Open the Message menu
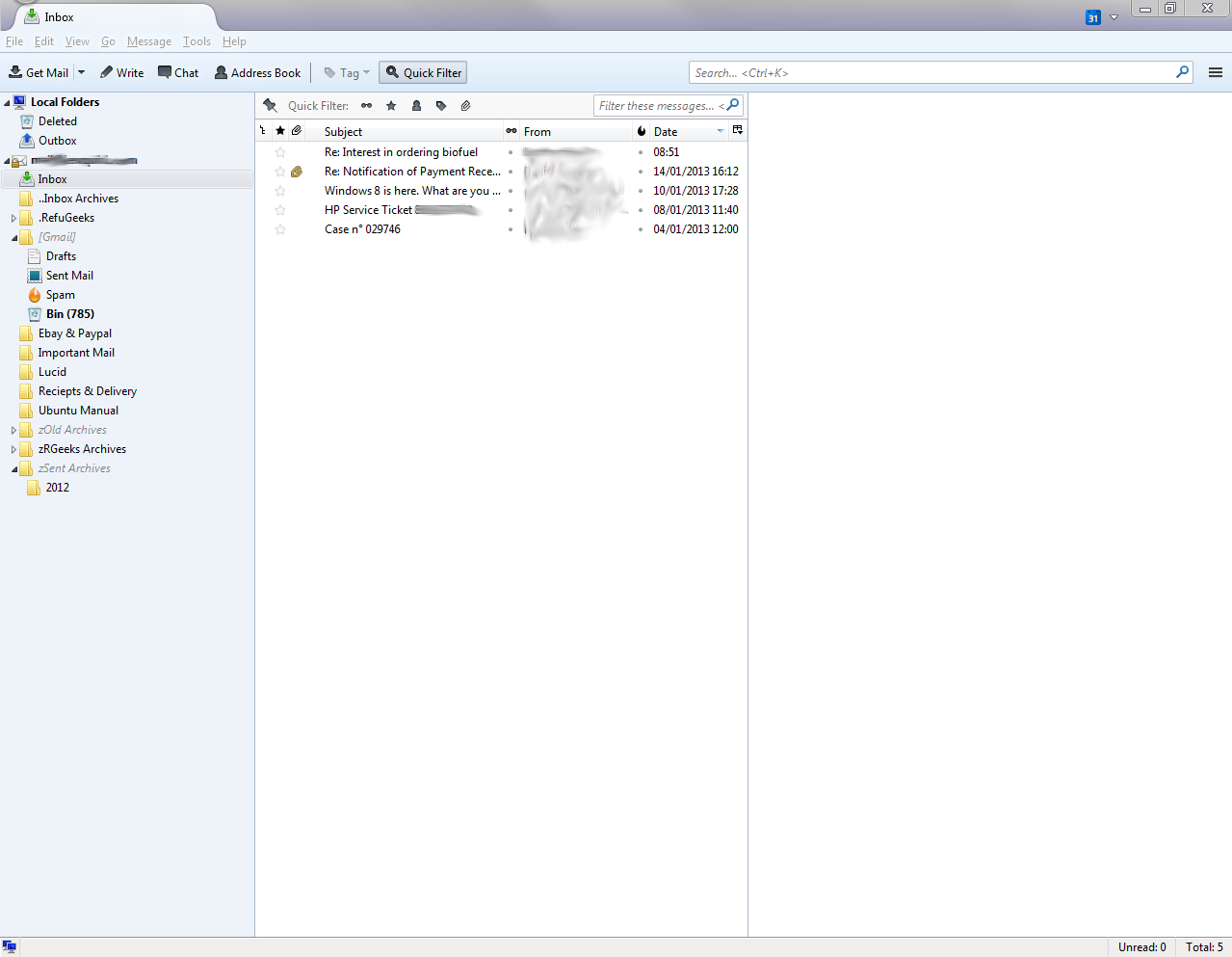The width and height of the screenshot is (1232, 957). pos(148,41)
